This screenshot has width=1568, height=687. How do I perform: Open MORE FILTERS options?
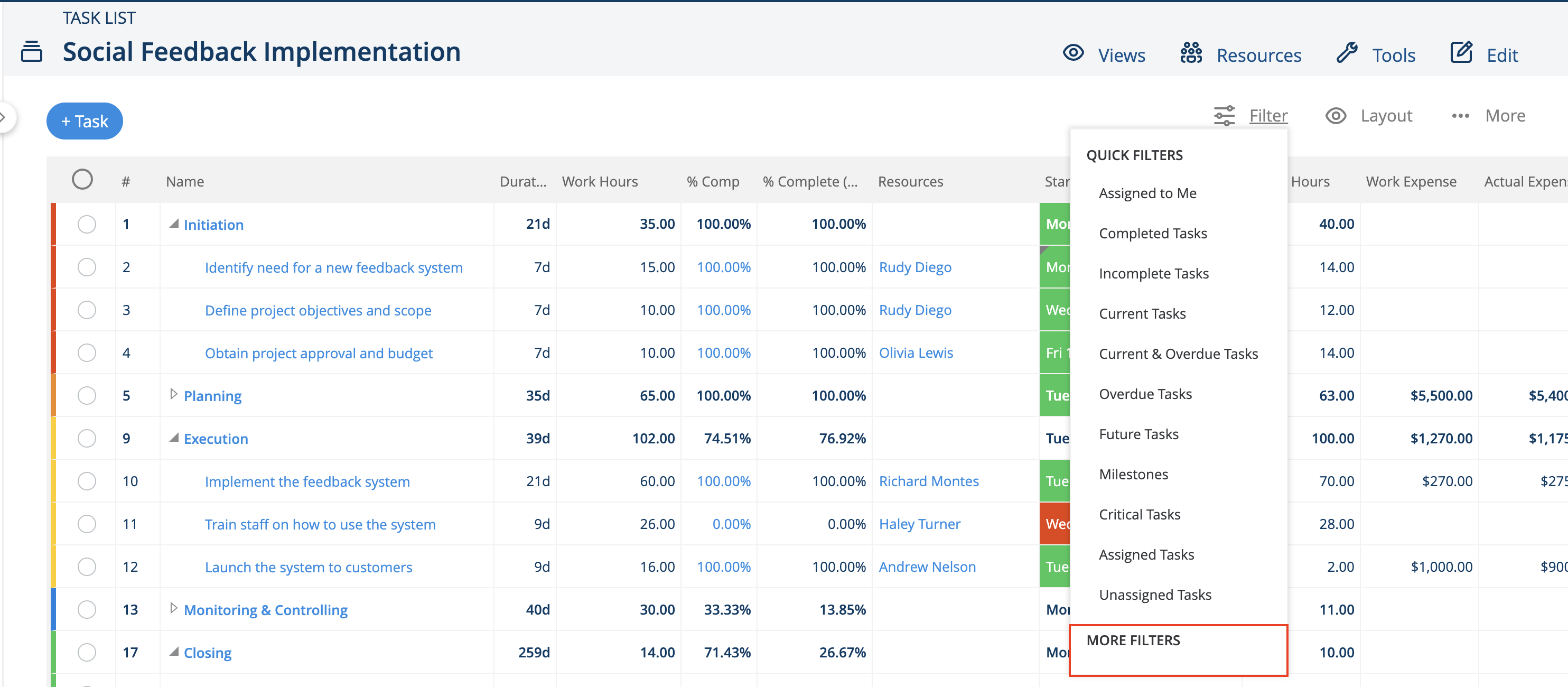1133,640
